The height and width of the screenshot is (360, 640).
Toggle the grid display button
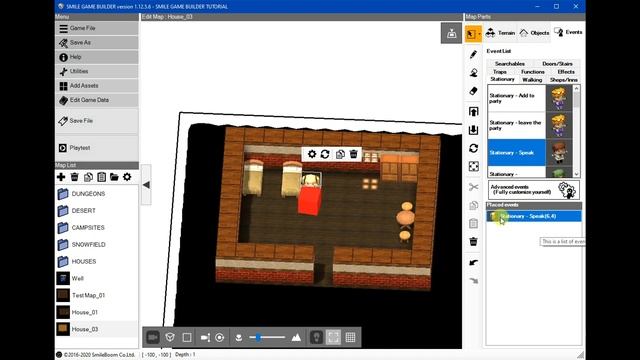point(350,337)
